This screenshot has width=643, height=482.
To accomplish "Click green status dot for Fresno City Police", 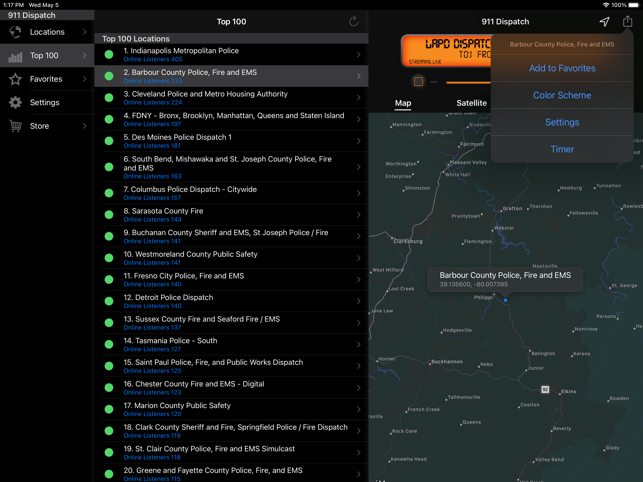I will point(109,279).
